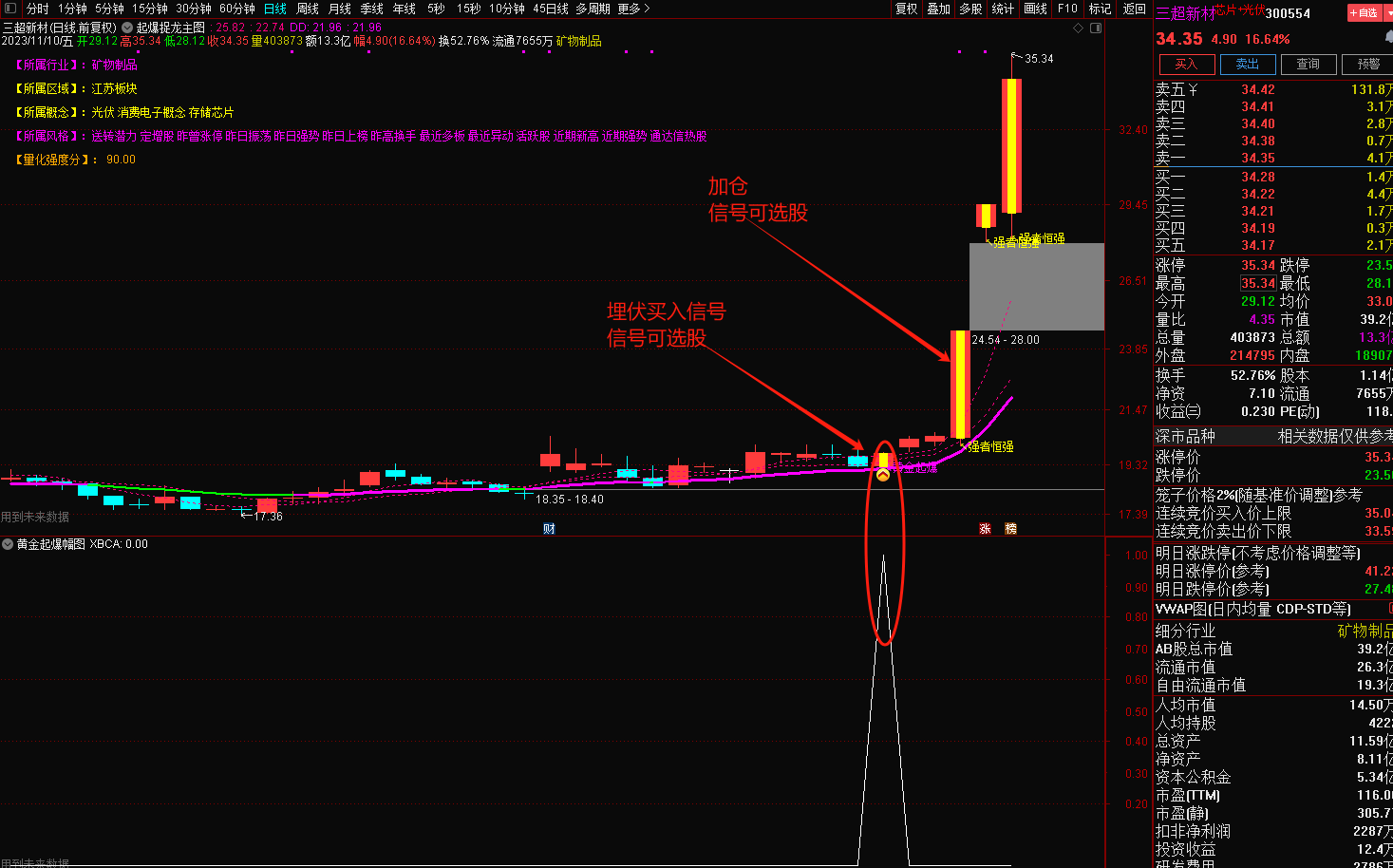The height and width of the screenshot is (868, 1393).
Task: Click the 榜 marker under the chart
Action: [x=1010, y=528]
